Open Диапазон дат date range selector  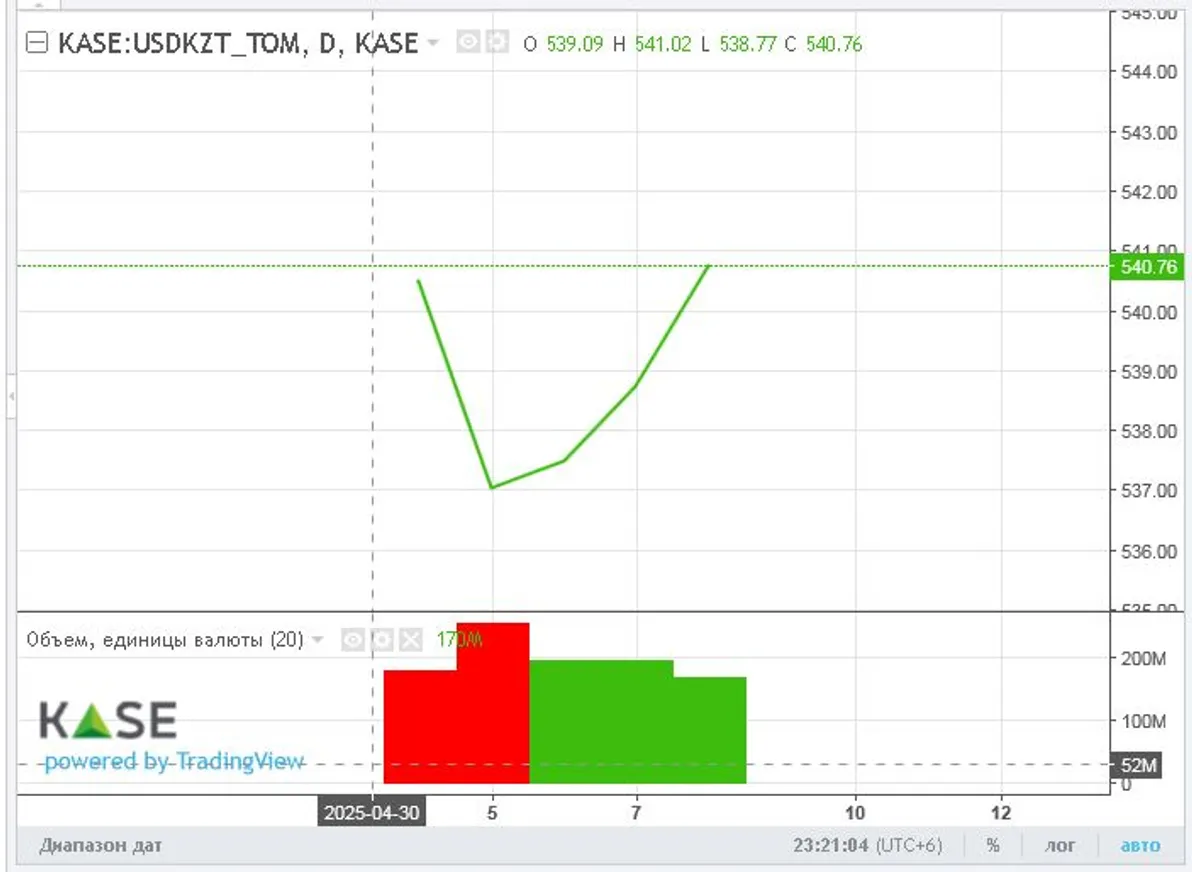pyautogui.click(x=100, y=846)
